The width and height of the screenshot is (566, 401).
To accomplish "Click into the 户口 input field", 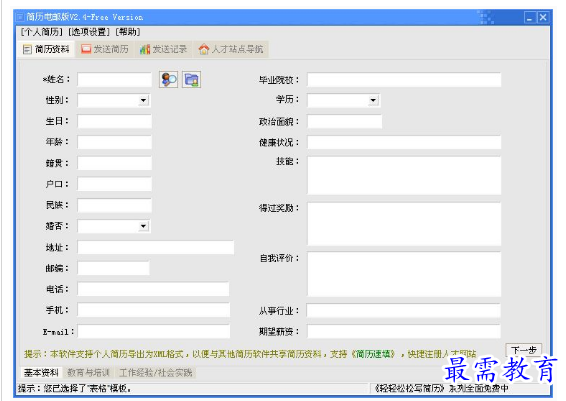I will (x=114, y=184).
